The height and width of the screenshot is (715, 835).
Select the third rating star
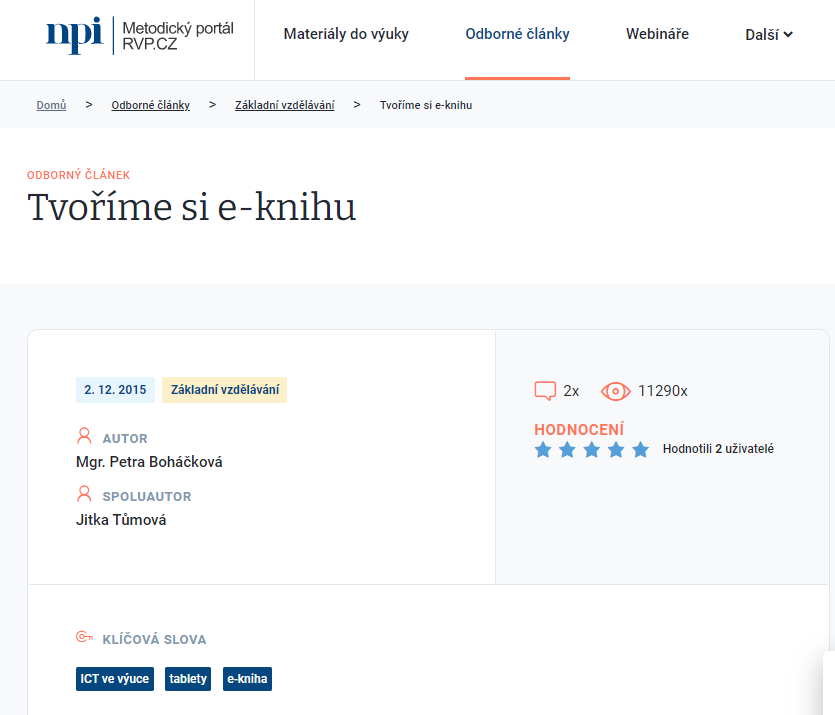pos(592,450)
